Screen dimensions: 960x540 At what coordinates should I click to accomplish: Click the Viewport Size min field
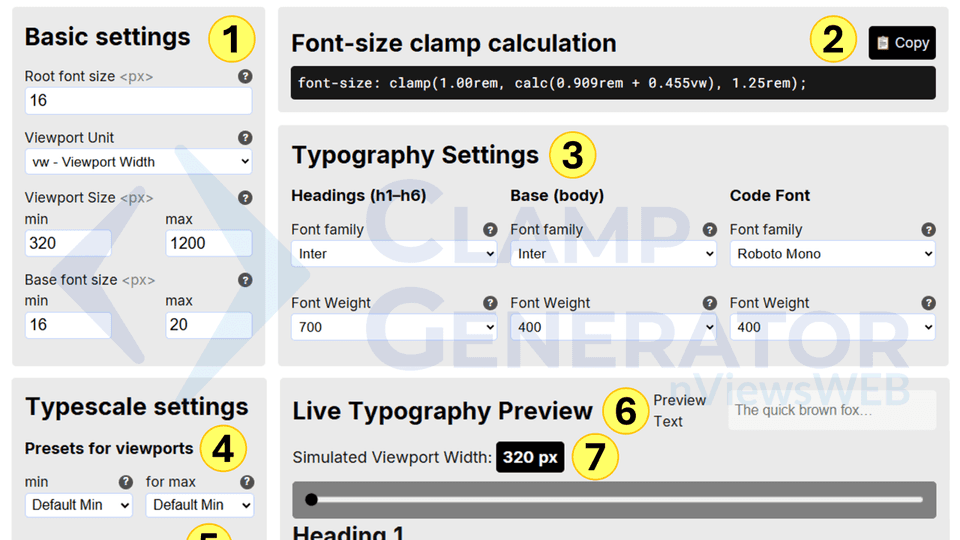(x=68, y=243)
